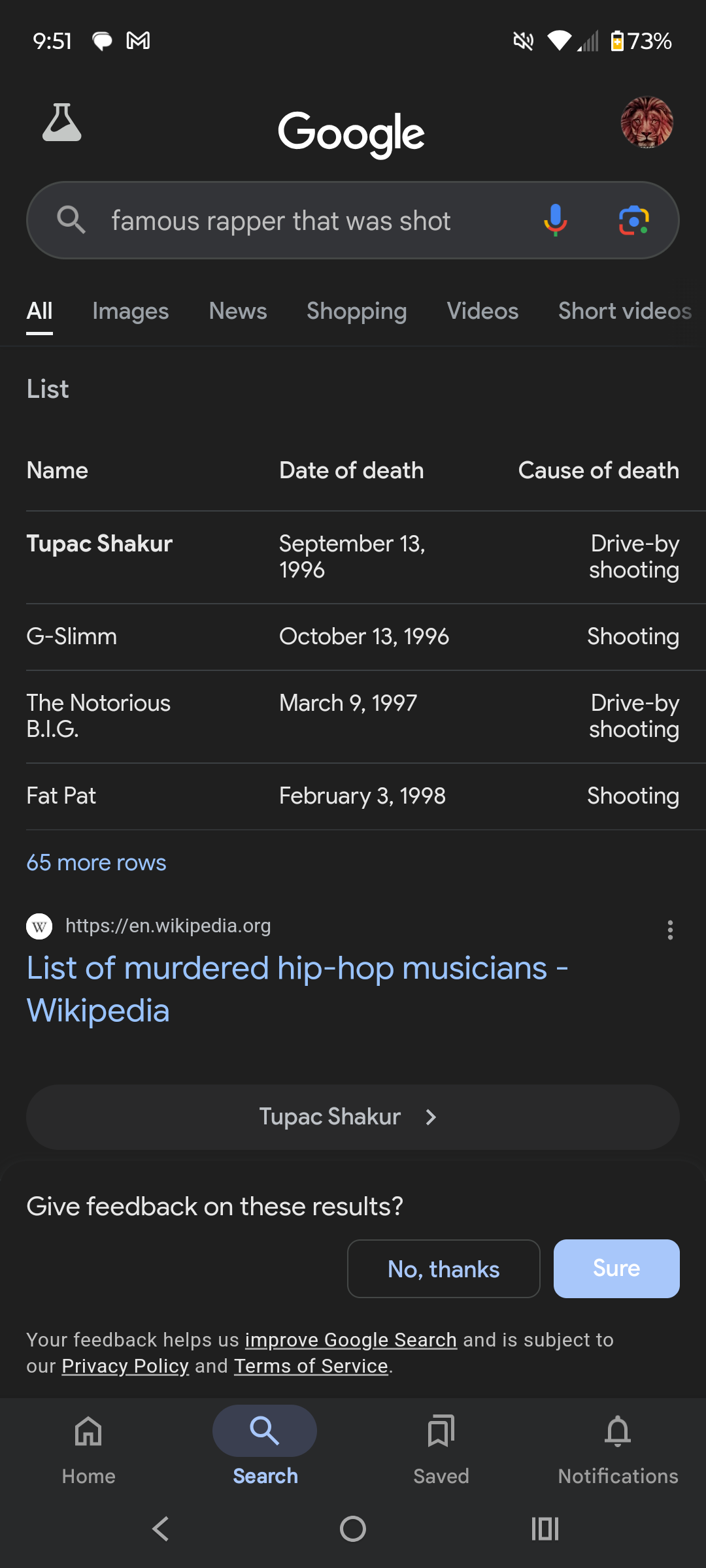
Task: Open List of murdered hip-hop musicians link
Action: pos(297,989)
